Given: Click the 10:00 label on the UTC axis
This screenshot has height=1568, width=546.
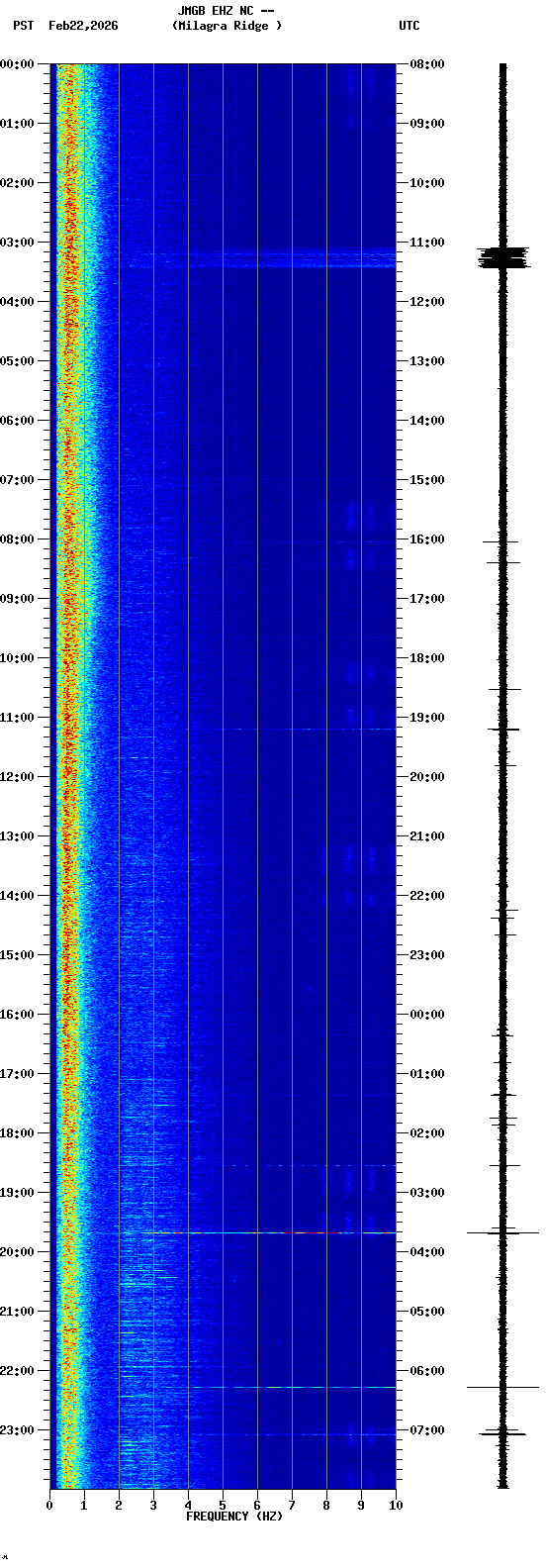Looking at the screenshot, I should click(x=427, y=183).
